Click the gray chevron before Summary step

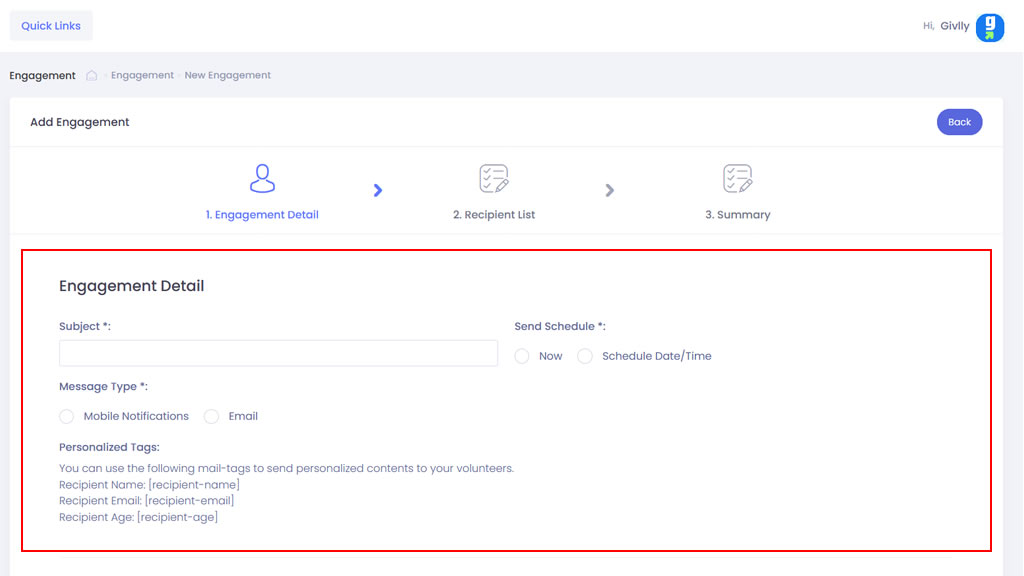click(610, 190)
